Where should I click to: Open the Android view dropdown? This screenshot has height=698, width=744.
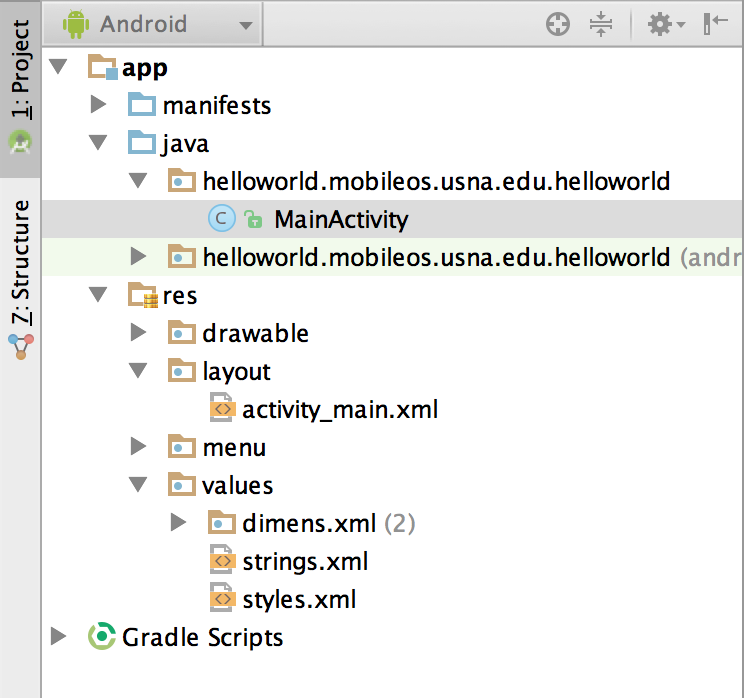[160, 24]
